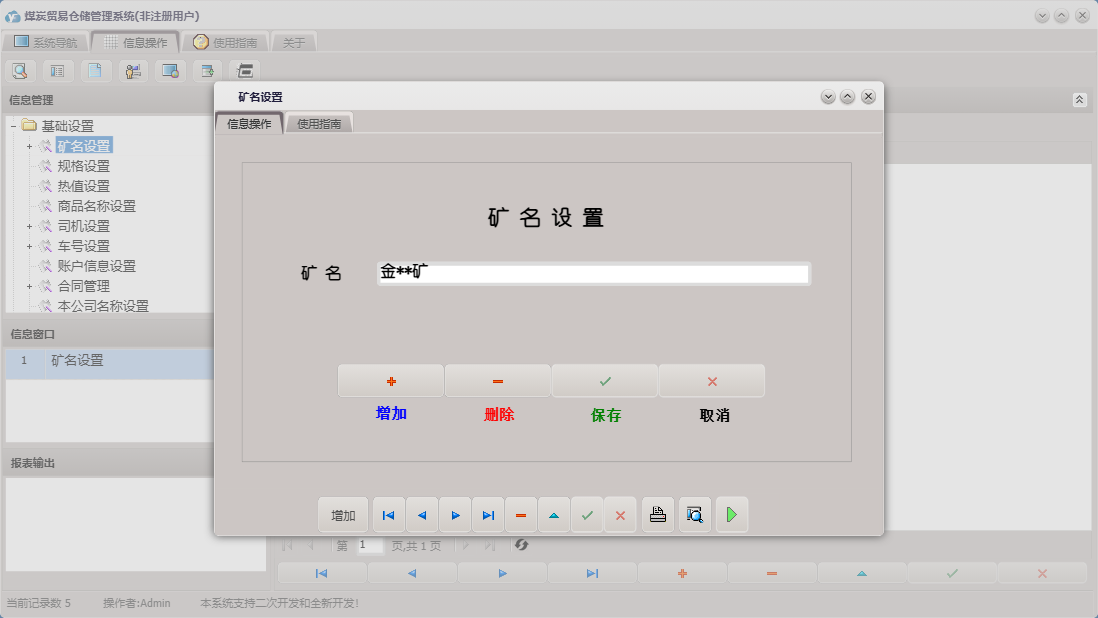Click the export data toolbar icon

pos(206,70)
